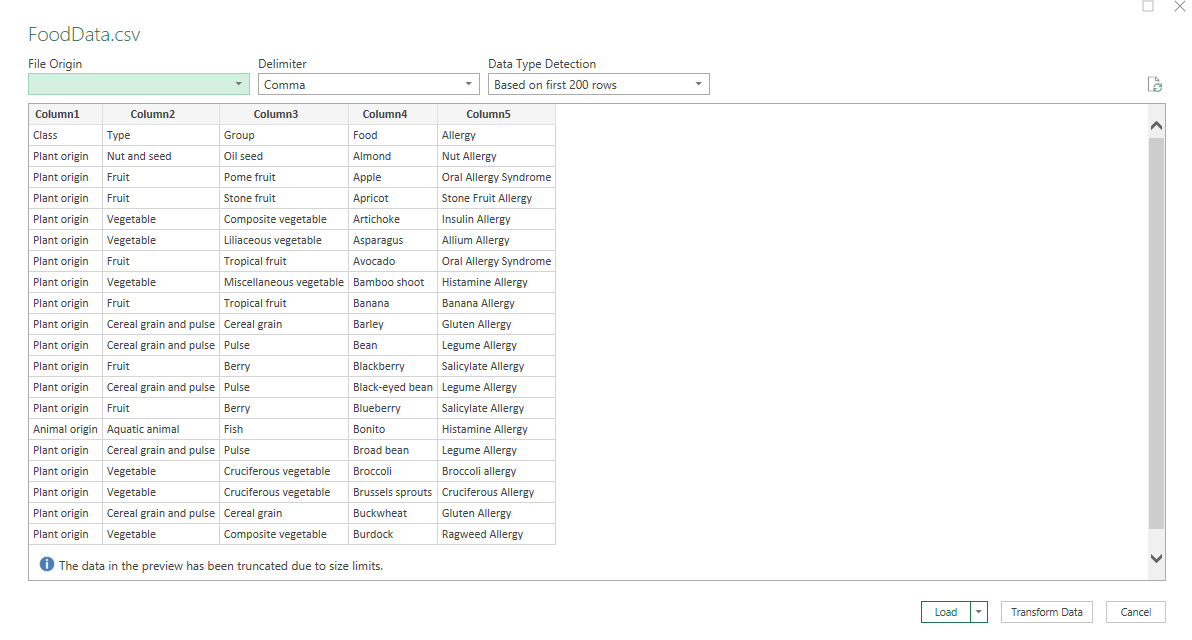Click the info icon beside truncation message
This screenshot has width=1192, height=640.
click(47, 565)
